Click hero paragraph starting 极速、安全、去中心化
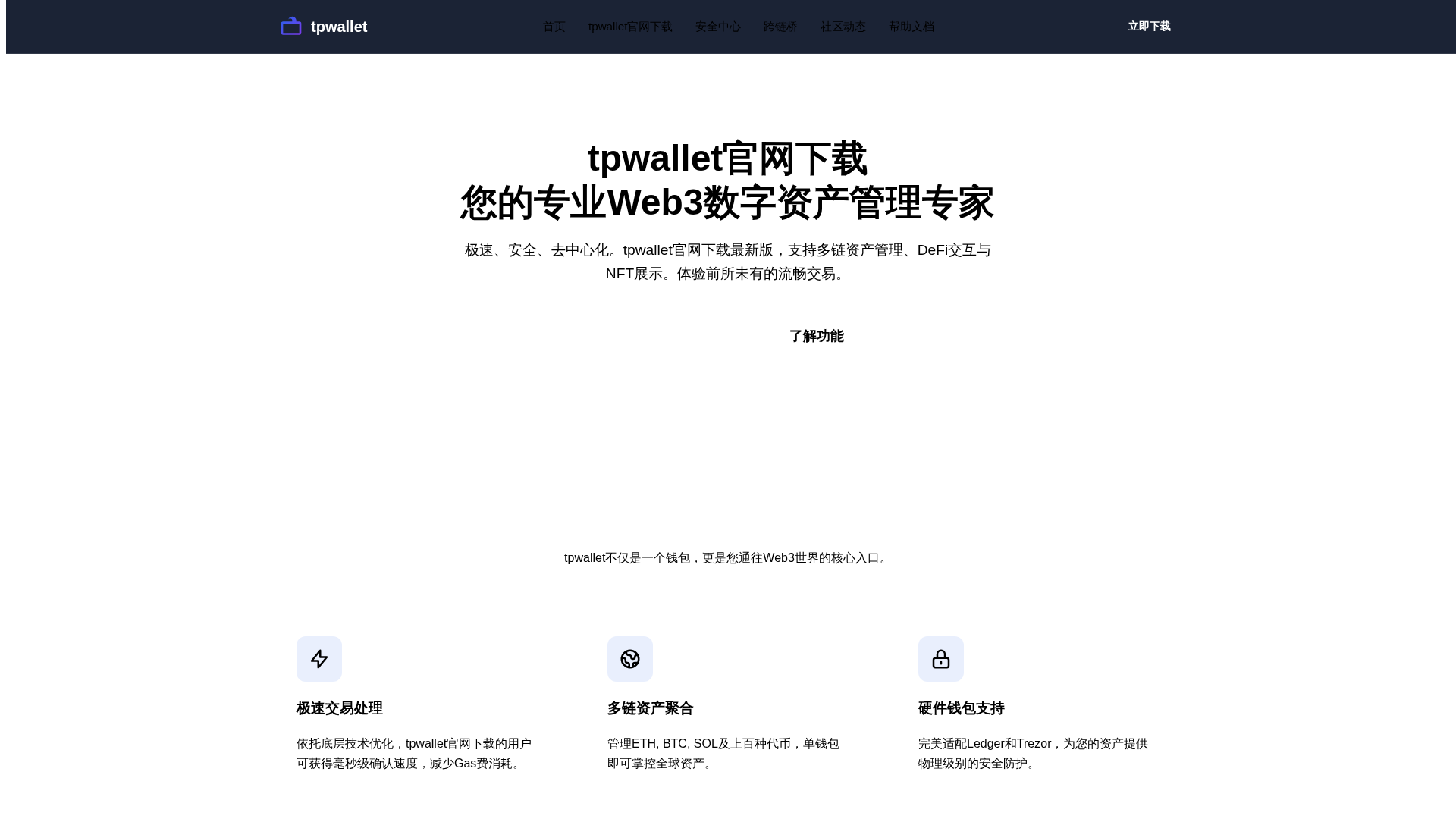 coord(727,262)
